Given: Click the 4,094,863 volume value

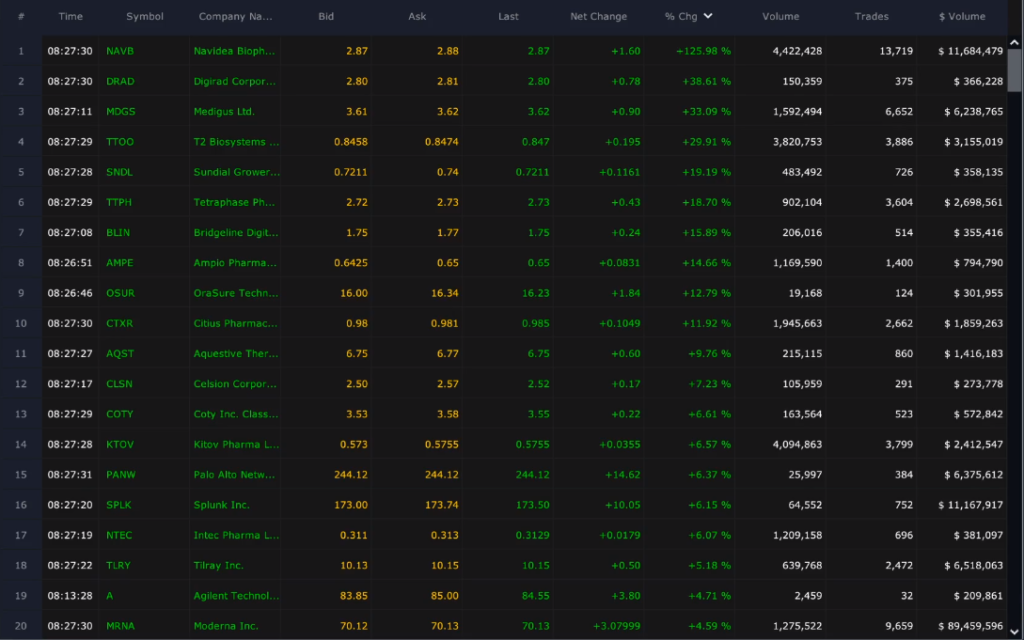Looking at the screenshot, I should point(797,445).
